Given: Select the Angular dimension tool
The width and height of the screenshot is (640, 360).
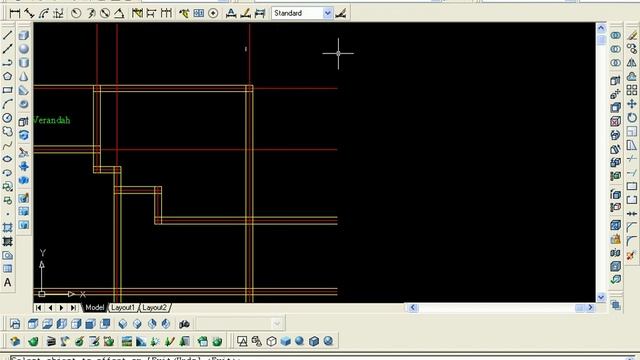Looking at the screenshot, I should tap(119, 13).
